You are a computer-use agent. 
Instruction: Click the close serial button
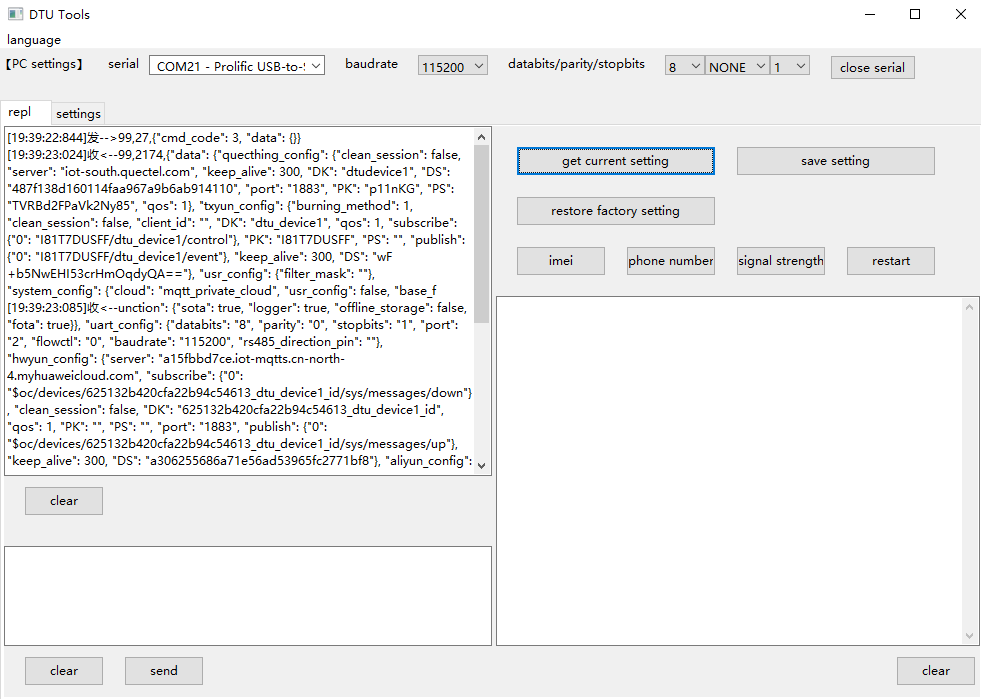(x=871, y=67)
